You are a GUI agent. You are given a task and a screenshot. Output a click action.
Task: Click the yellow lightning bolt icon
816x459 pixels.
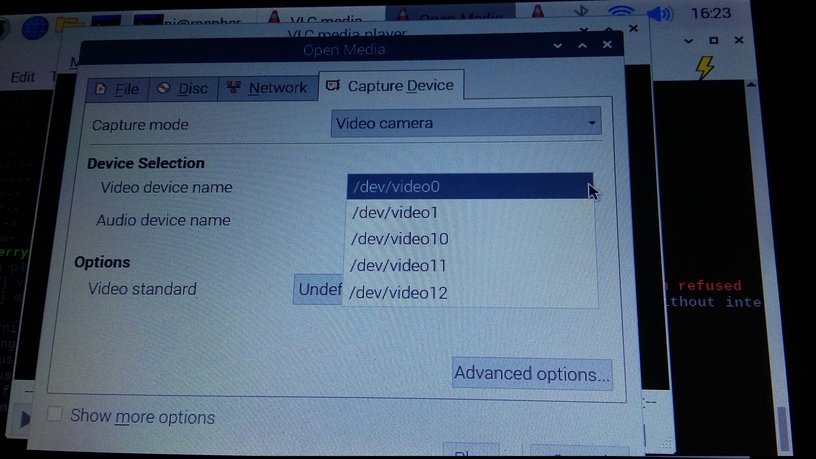coord(705,67)
